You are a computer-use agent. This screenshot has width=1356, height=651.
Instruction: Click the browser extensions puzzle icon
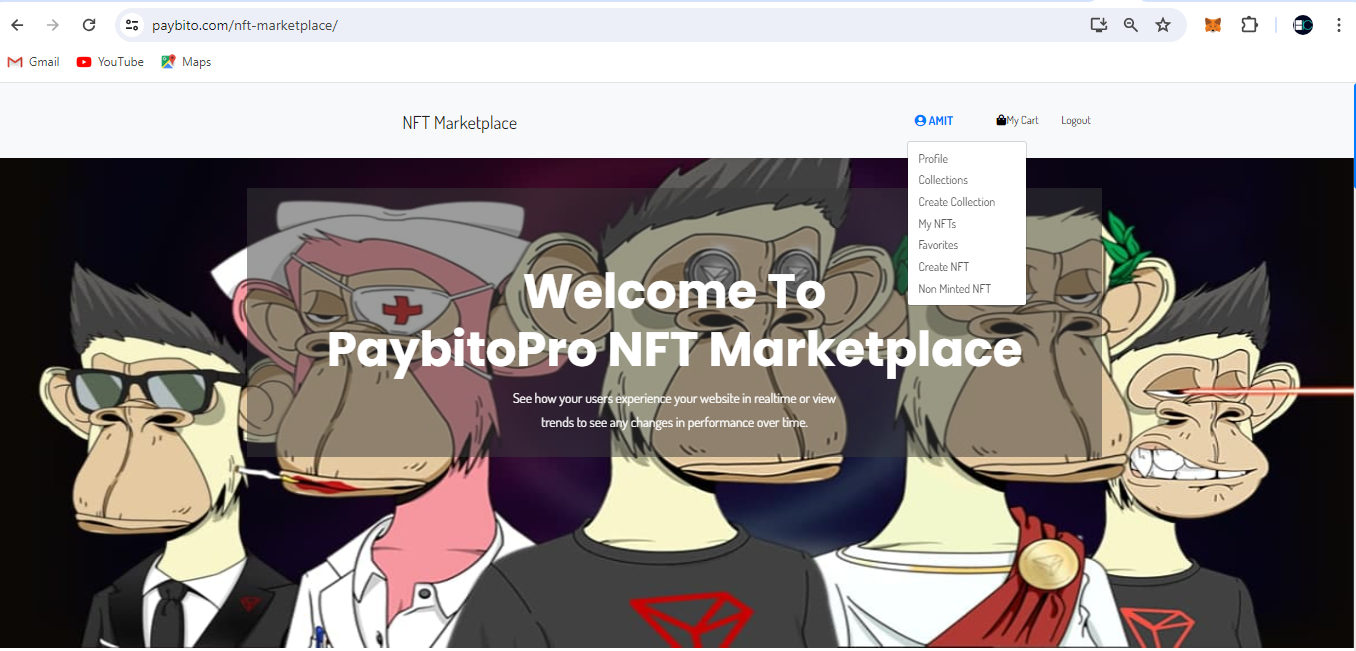1249,24
